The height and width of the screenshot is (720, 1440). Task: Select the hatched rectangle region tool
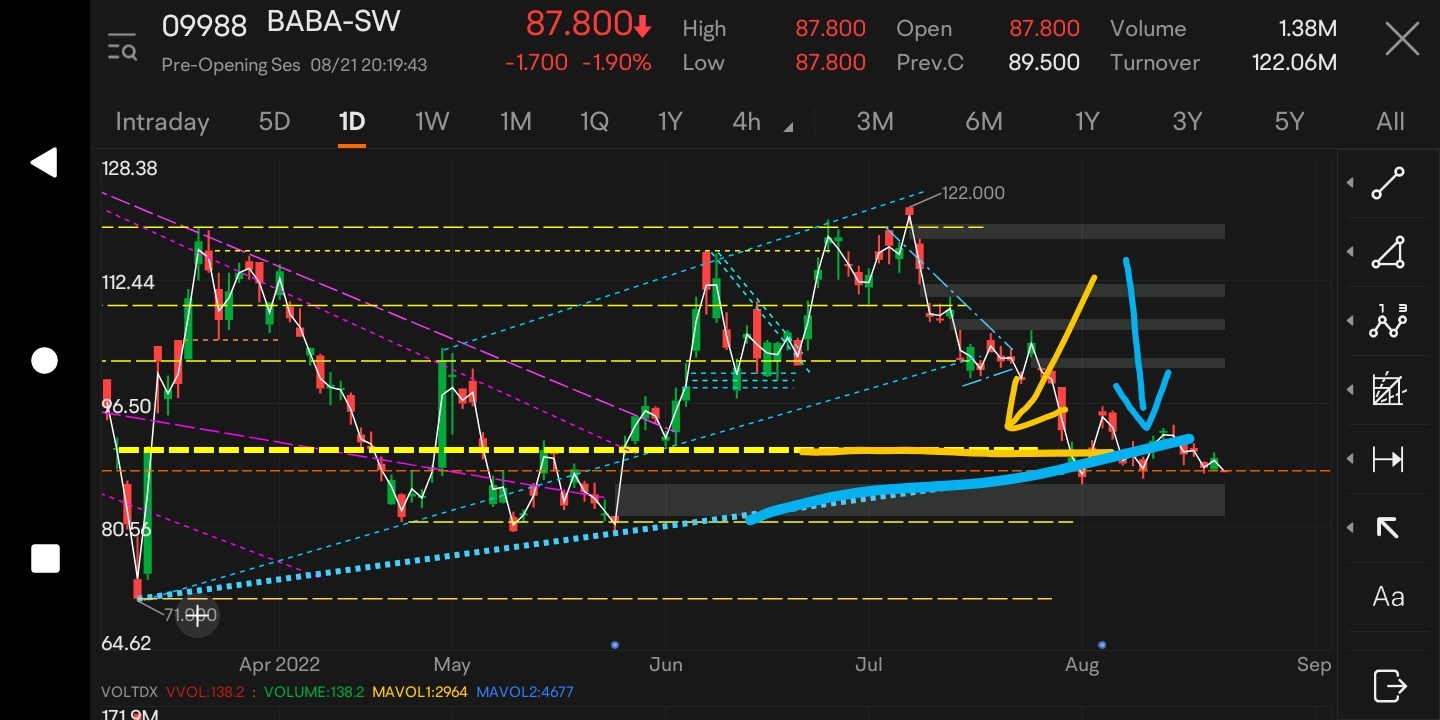coord(1388,390)
